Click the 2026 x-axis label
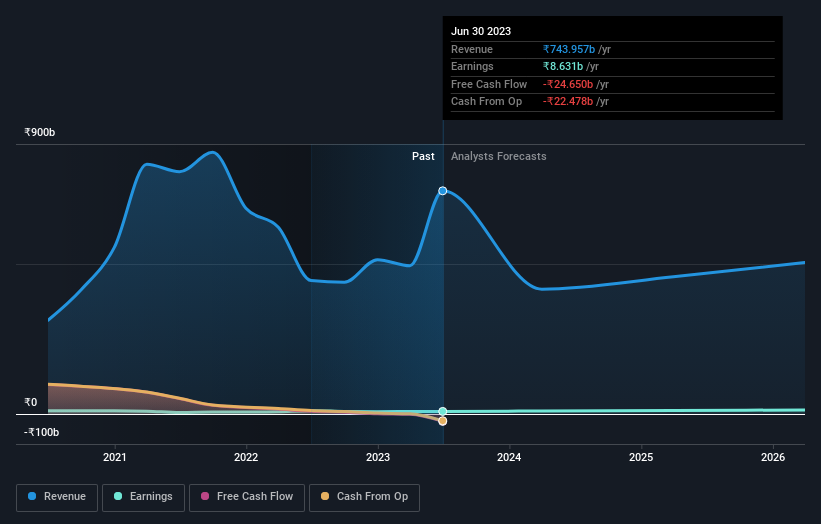This screenshot has width=821, height=524. pos(773,458)
